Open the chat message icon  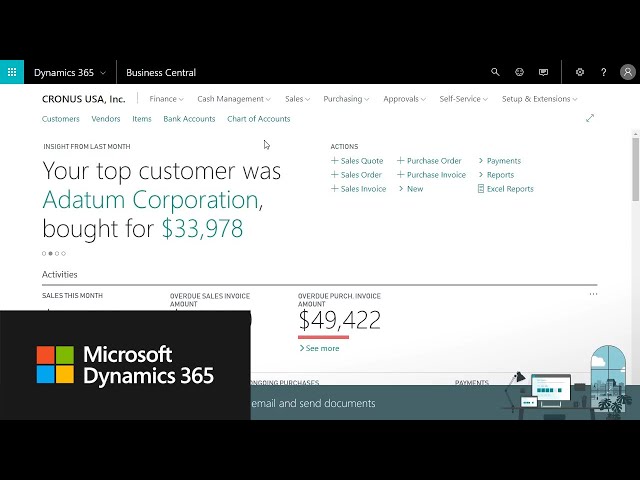tap(543, 72)
